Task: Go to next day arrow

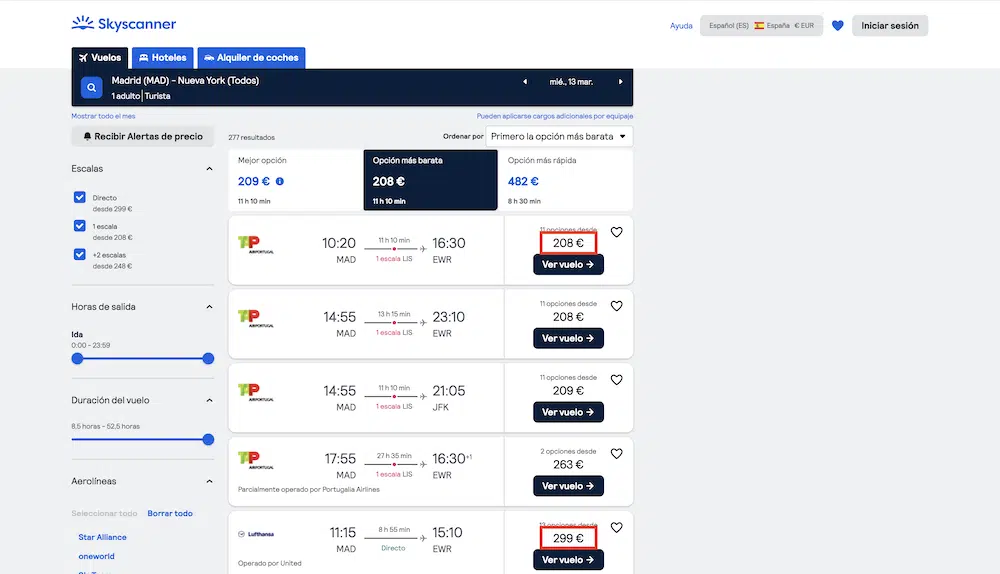Action: click(620, 82)
